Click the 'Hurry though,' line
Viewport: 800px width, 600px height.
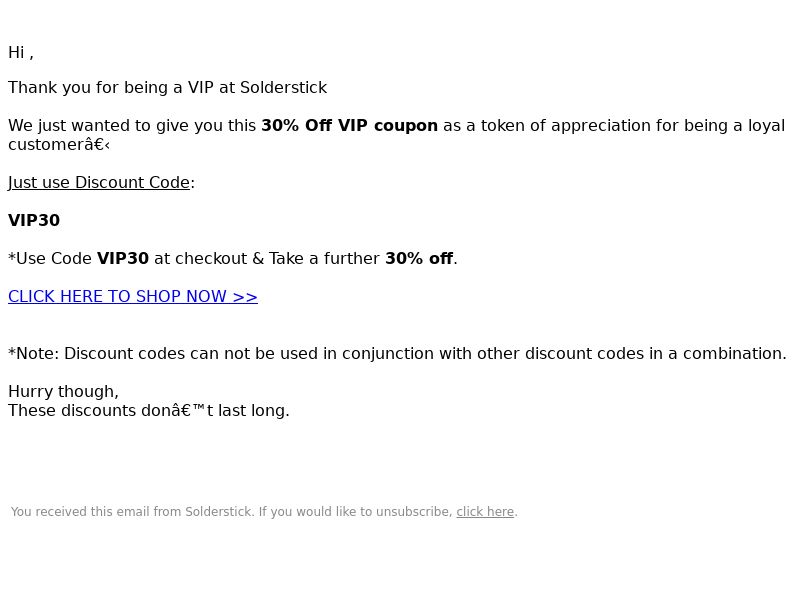click(63, 391)
